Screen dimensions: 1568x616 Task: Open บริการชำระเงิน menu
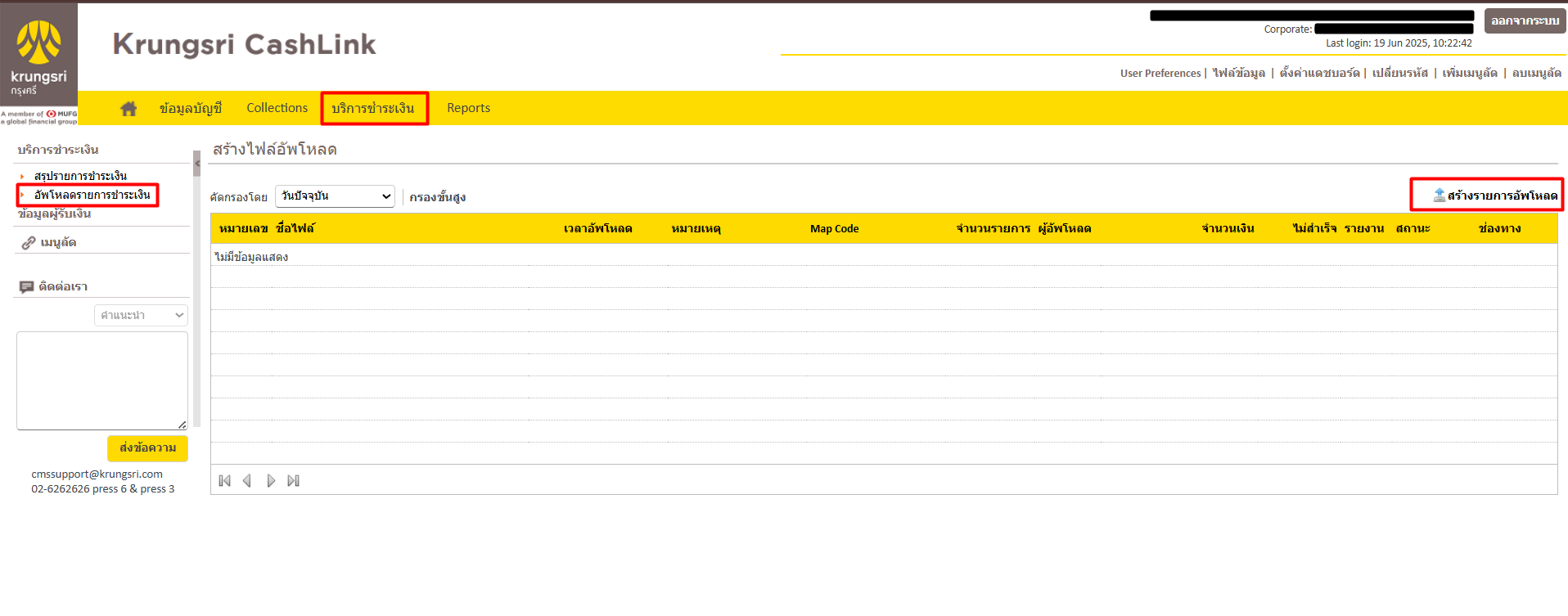click(x=373, y=108)
